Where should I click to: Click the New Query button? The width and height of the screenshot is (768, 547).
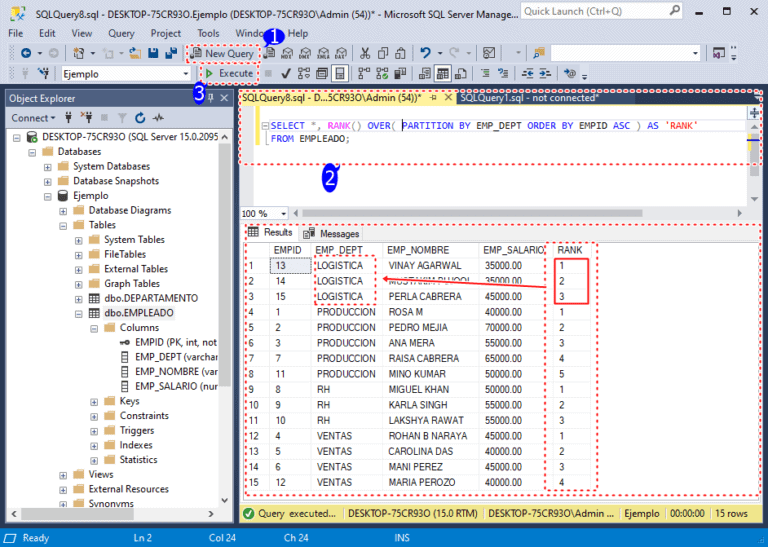tap(223, 53)
